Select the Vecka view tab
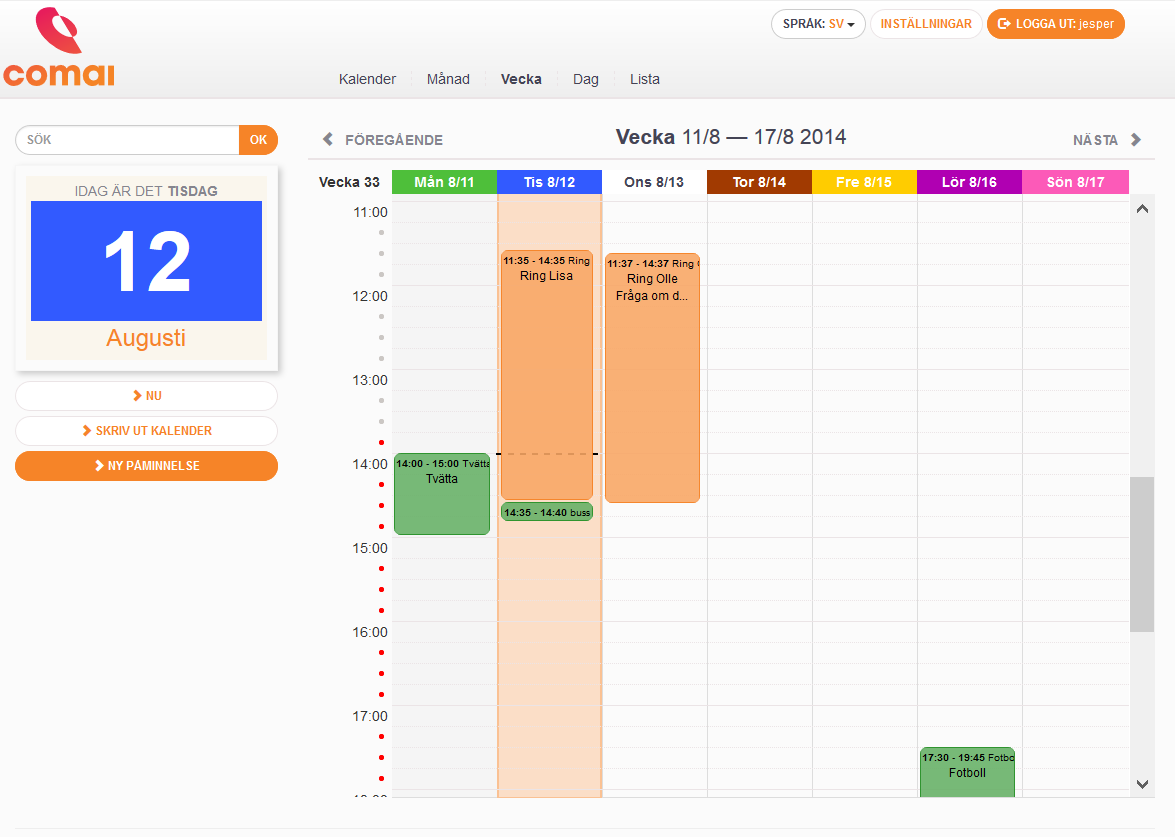 [x=521, y=79]
